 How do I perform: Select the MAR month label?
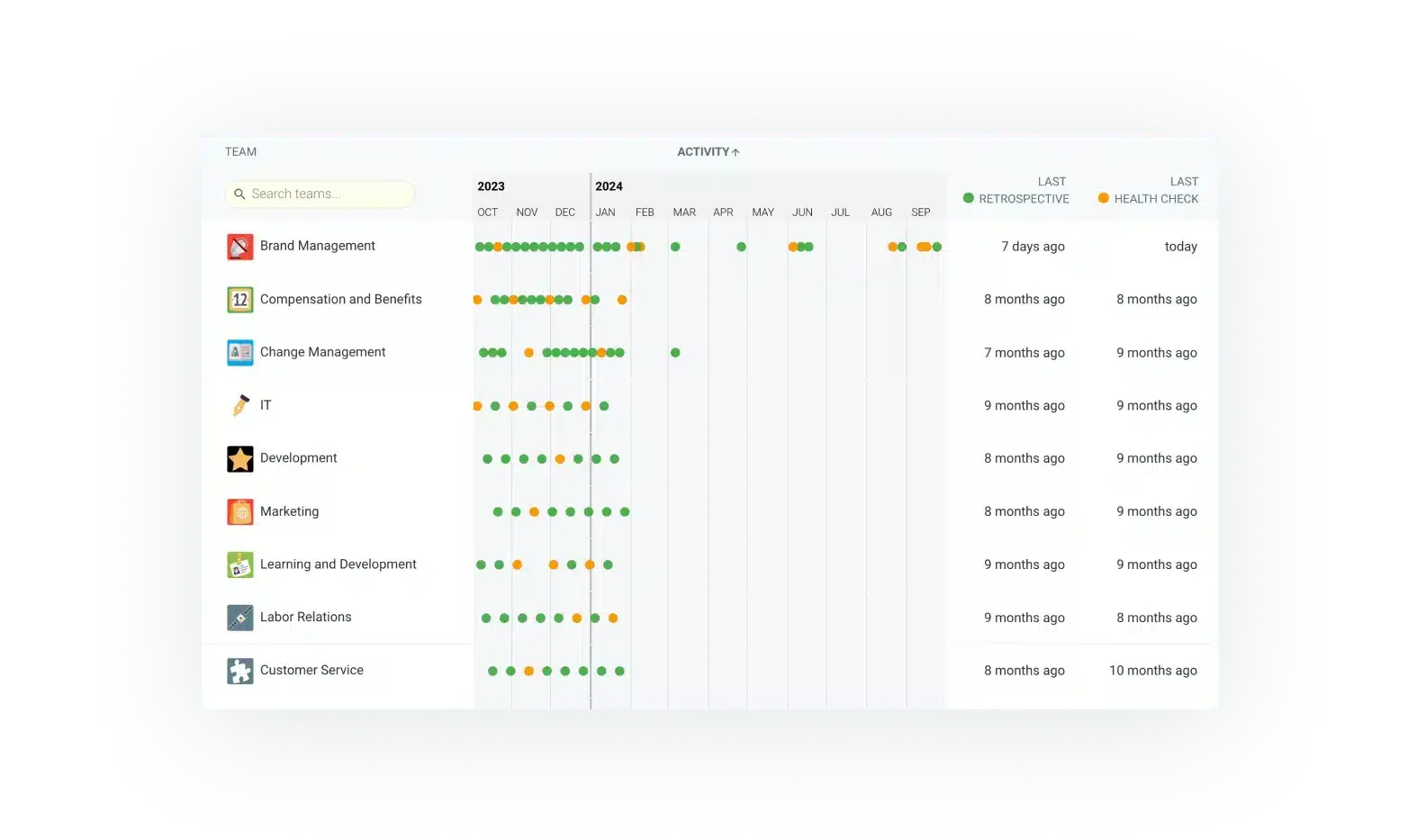[684, 212]
